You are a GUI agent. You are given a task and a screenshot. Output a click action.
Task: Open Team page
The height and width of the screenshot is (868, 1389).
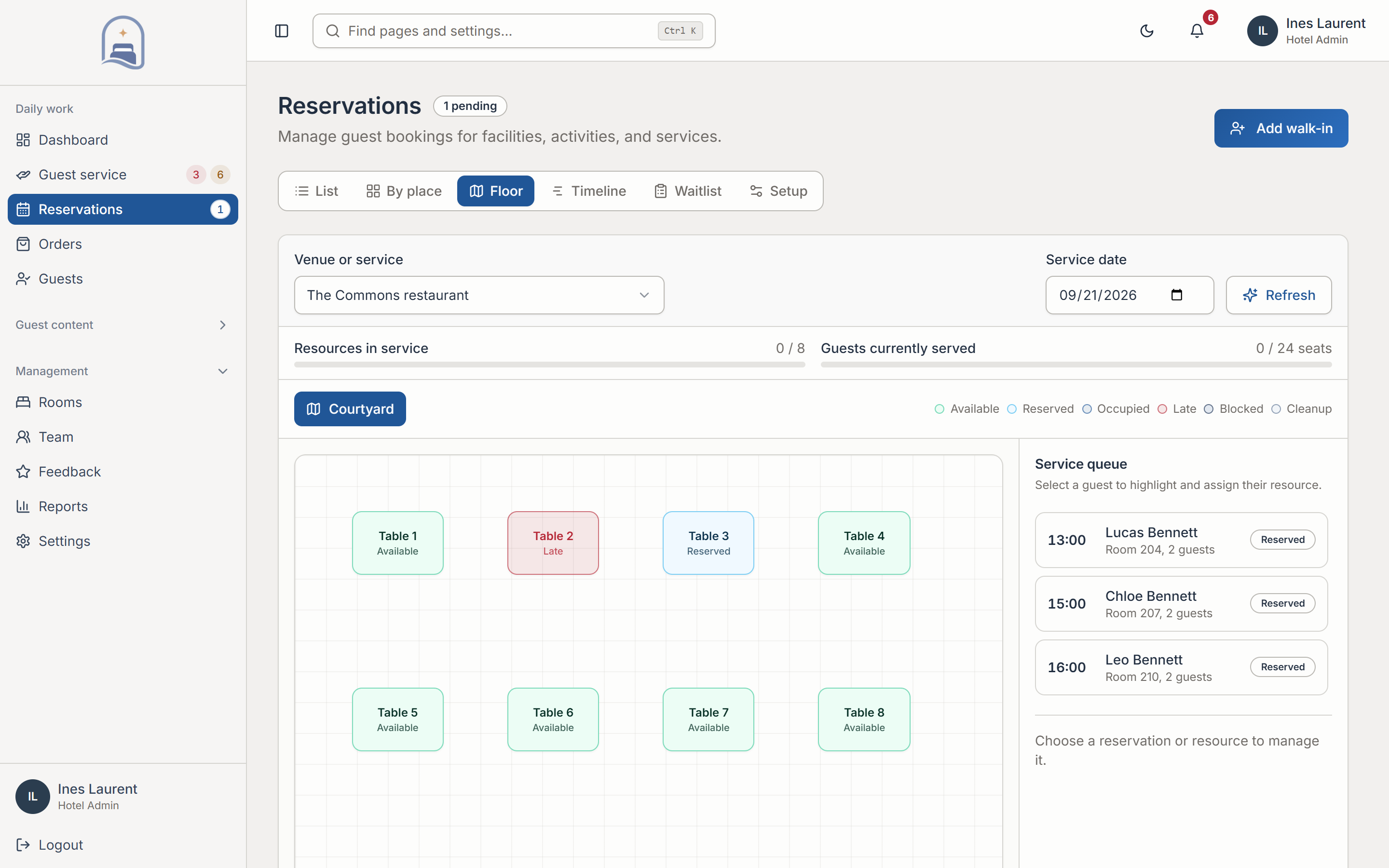[x=123, y=437]
